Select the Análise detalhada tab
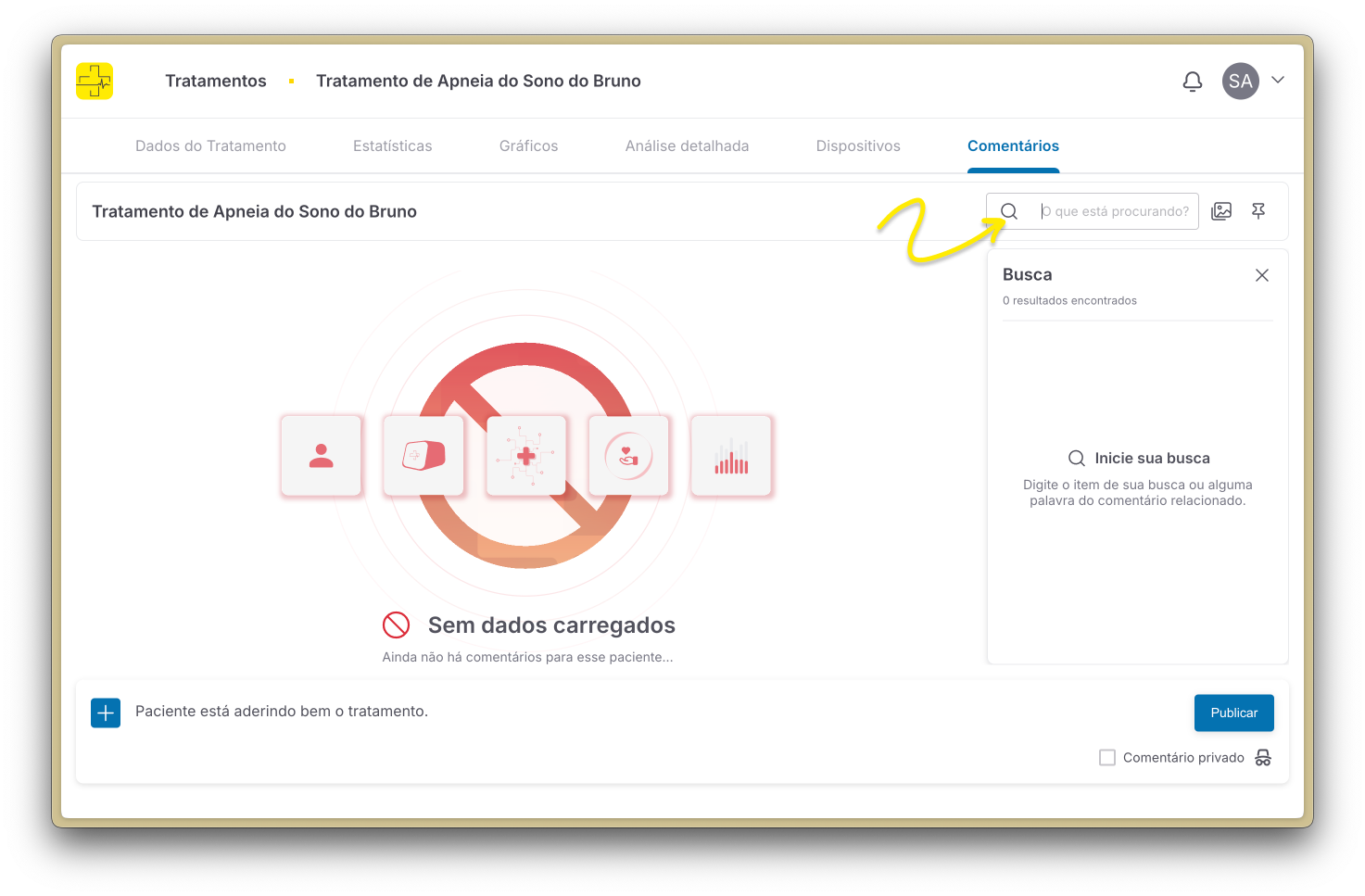The height and width of the screenshot is (896, 1365). [x=687, y=146]
